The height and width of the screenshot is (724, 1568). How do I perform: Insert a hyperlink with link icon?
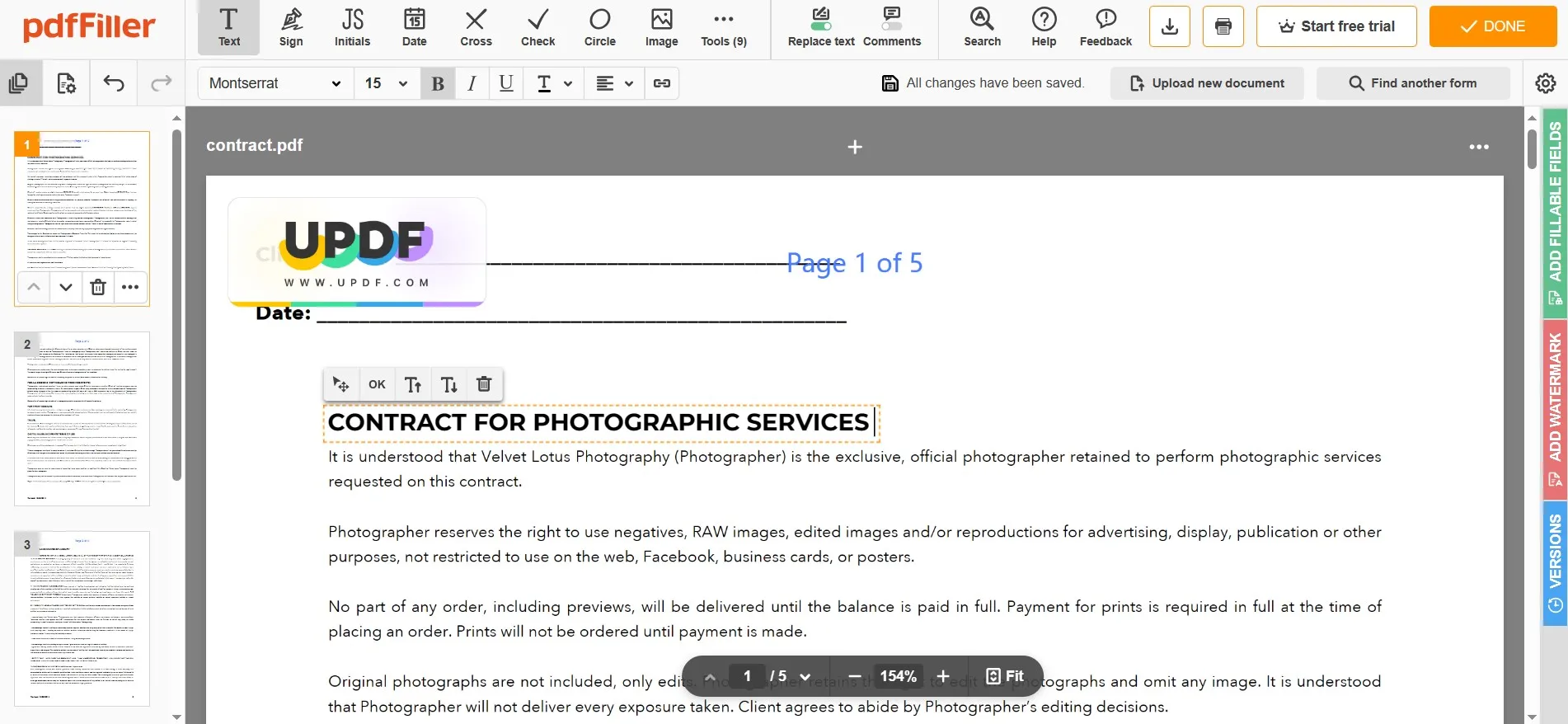661,83
